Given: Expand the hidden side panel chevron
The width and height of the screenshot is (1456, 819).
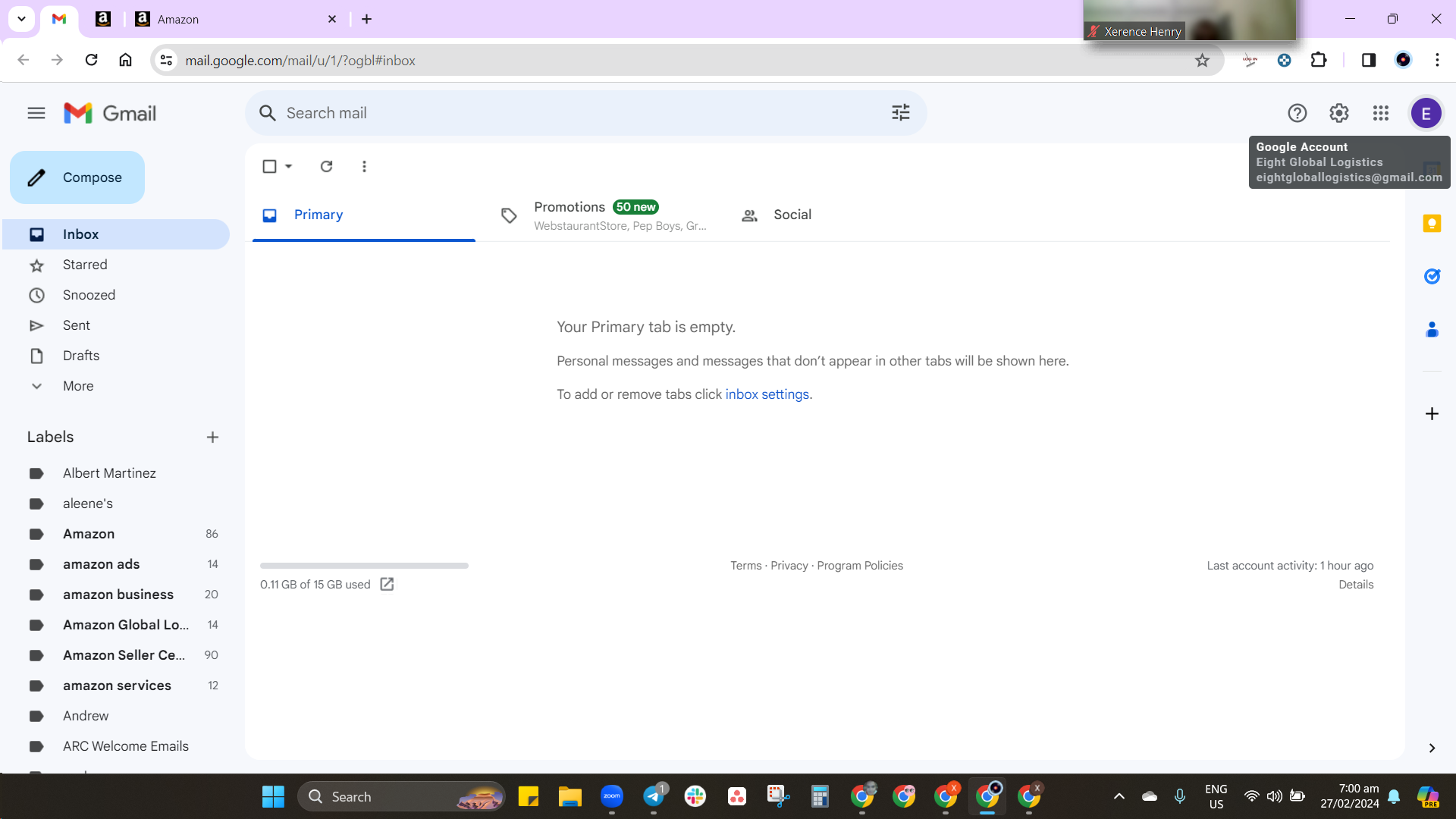Looking at the screenshot, I should (x=1432, y=748).
